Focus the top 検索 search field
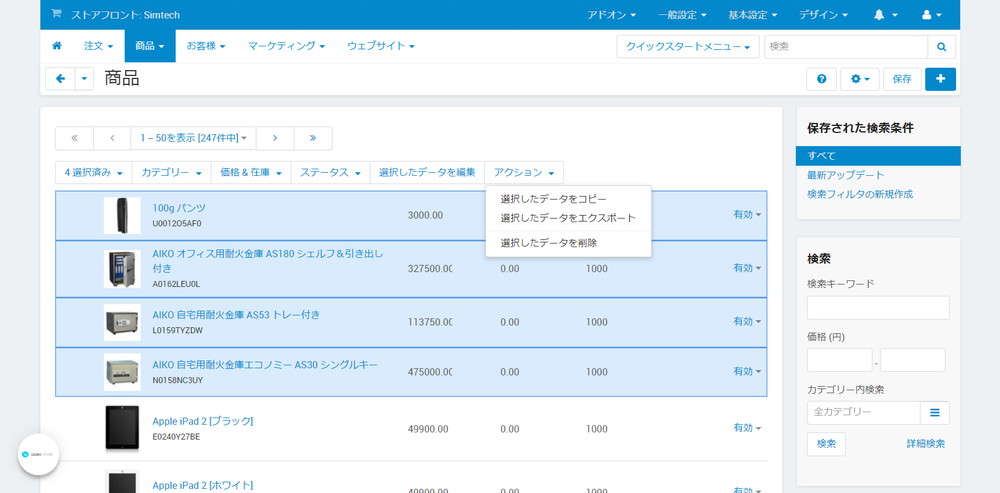This screenshot has height=493, width=1000. pos(846,47)
